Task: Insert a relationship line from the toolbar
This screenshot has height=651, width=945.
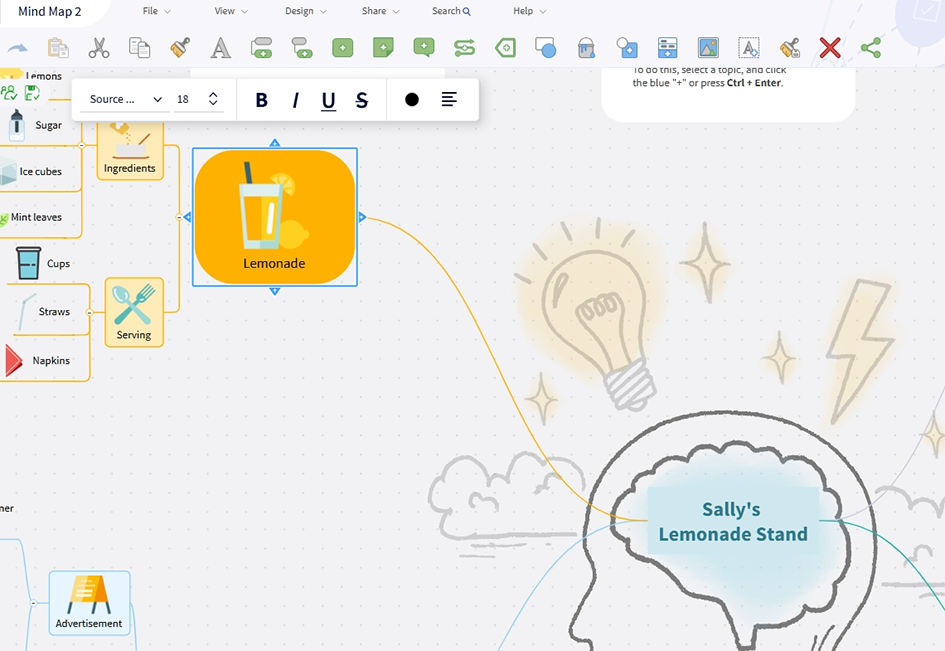Action: pos(463,47)
